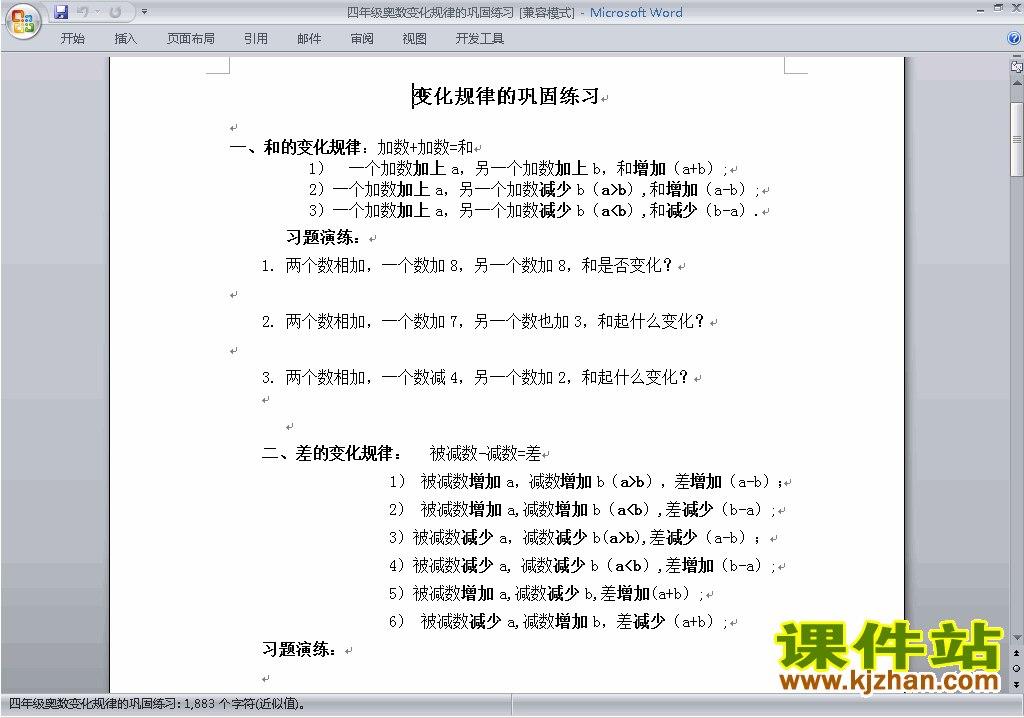Click the Redo icon in quick access toolbar
Image resolution: width=1024 pixels, height=718 pixels.
[116, 12]
